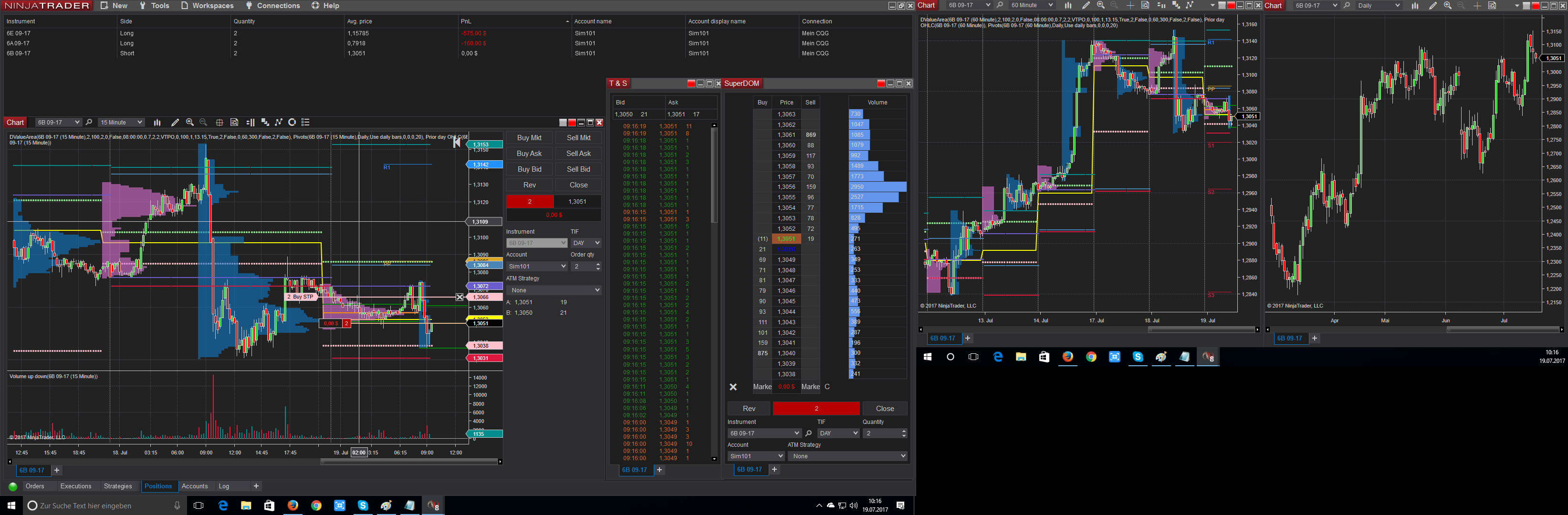Open the Tools menu
The image size is (1568, 515).
pyautogui.click(x=154, y=5)
